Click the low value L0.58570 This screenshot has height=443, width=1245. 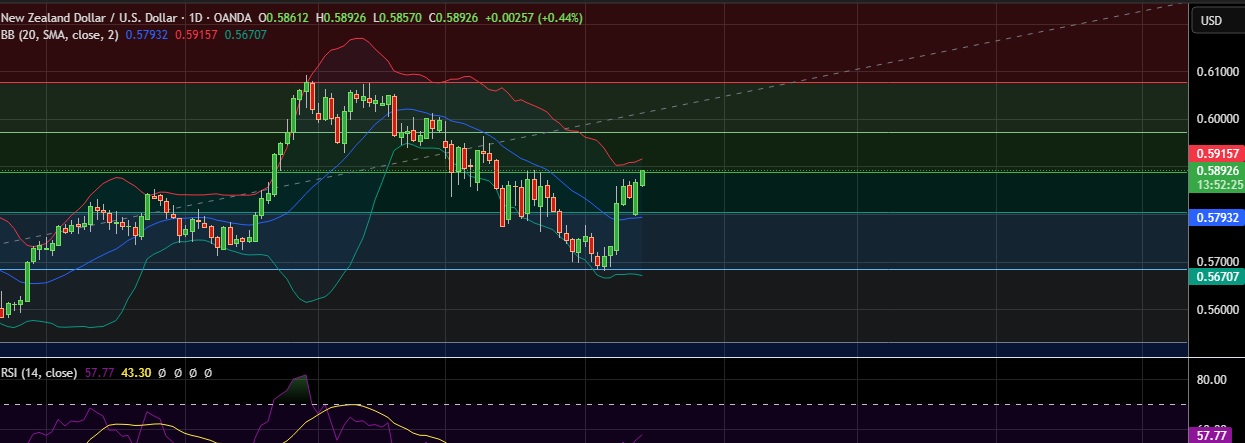(396, 18)
